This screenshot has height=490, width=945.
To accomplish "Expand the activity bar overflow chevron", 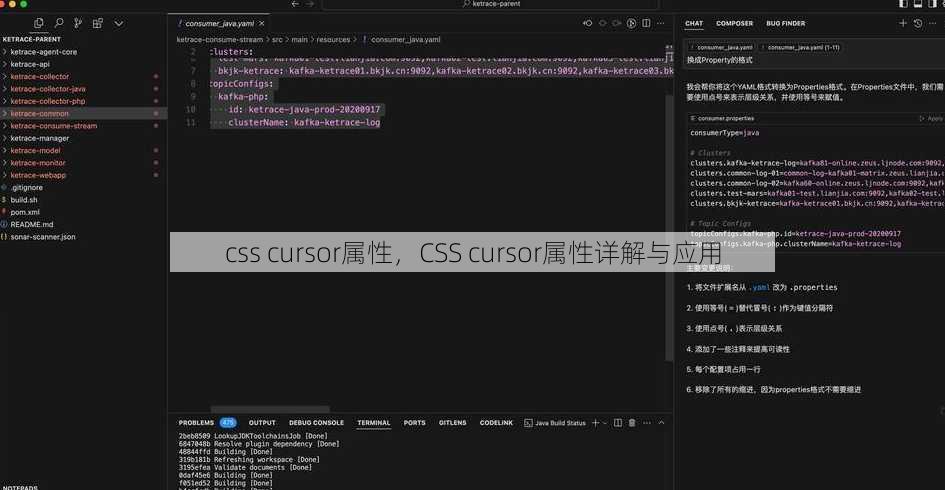I will [119, 24].
